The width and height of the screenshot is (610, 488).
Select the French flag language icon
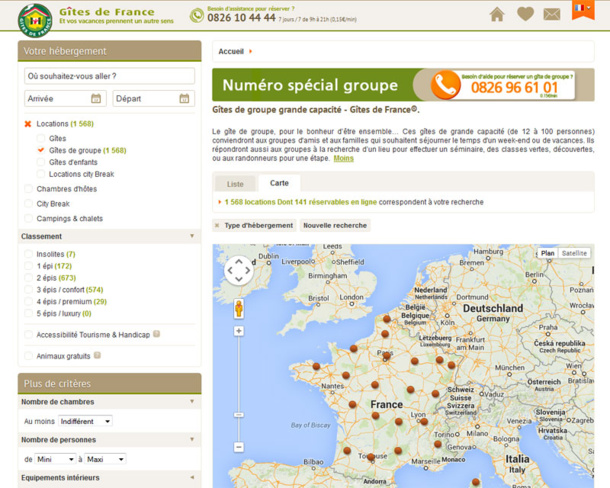point(583,9)
